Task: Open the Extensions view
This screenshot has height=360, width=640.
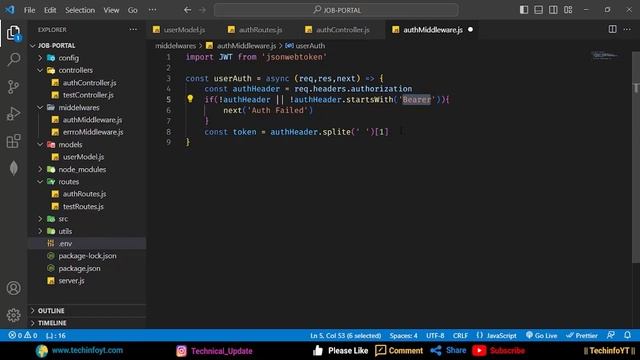Action: (x=13, y=141)
